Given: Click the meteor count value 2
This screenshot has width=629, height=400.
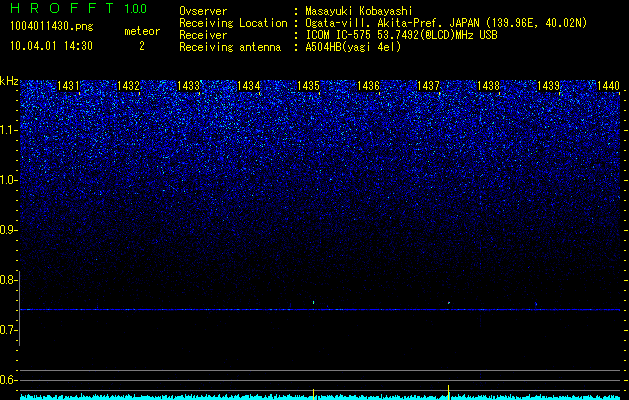Looking at the screenshot, I should (142, 46).
